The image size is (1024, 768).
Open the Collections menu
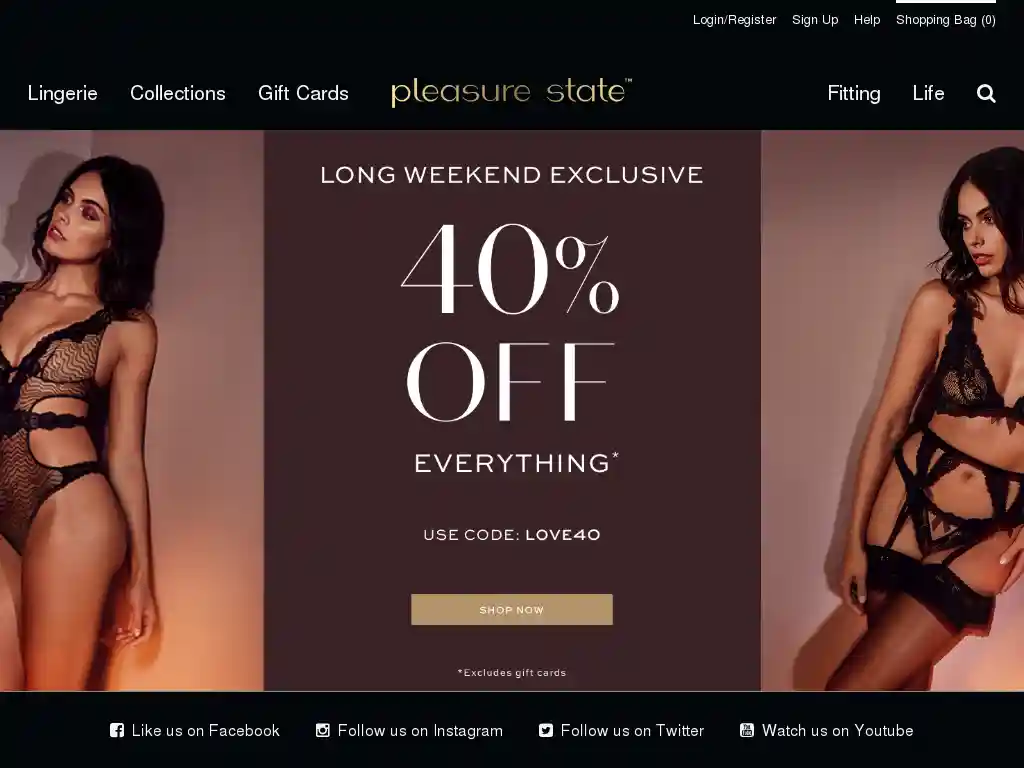(178, 93)
